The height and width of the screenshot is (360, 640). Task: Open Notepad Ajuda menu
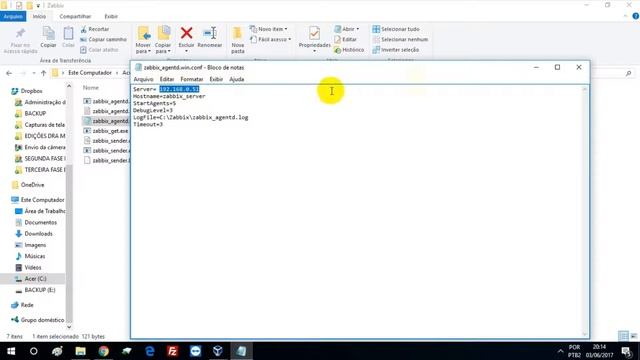237,79
